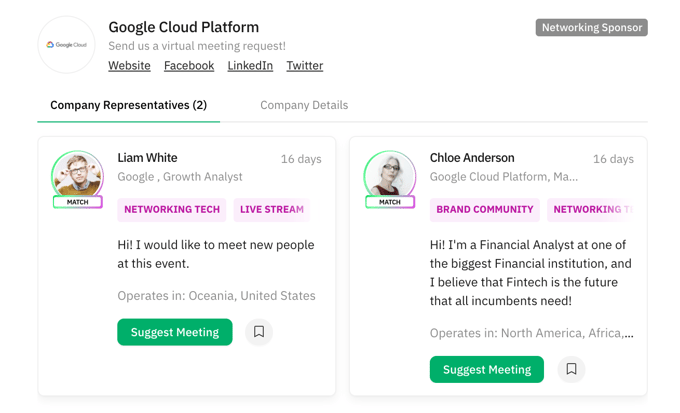
Task: Bookmark Chloe Anderson's profile card
Action: tap(571, 369)
